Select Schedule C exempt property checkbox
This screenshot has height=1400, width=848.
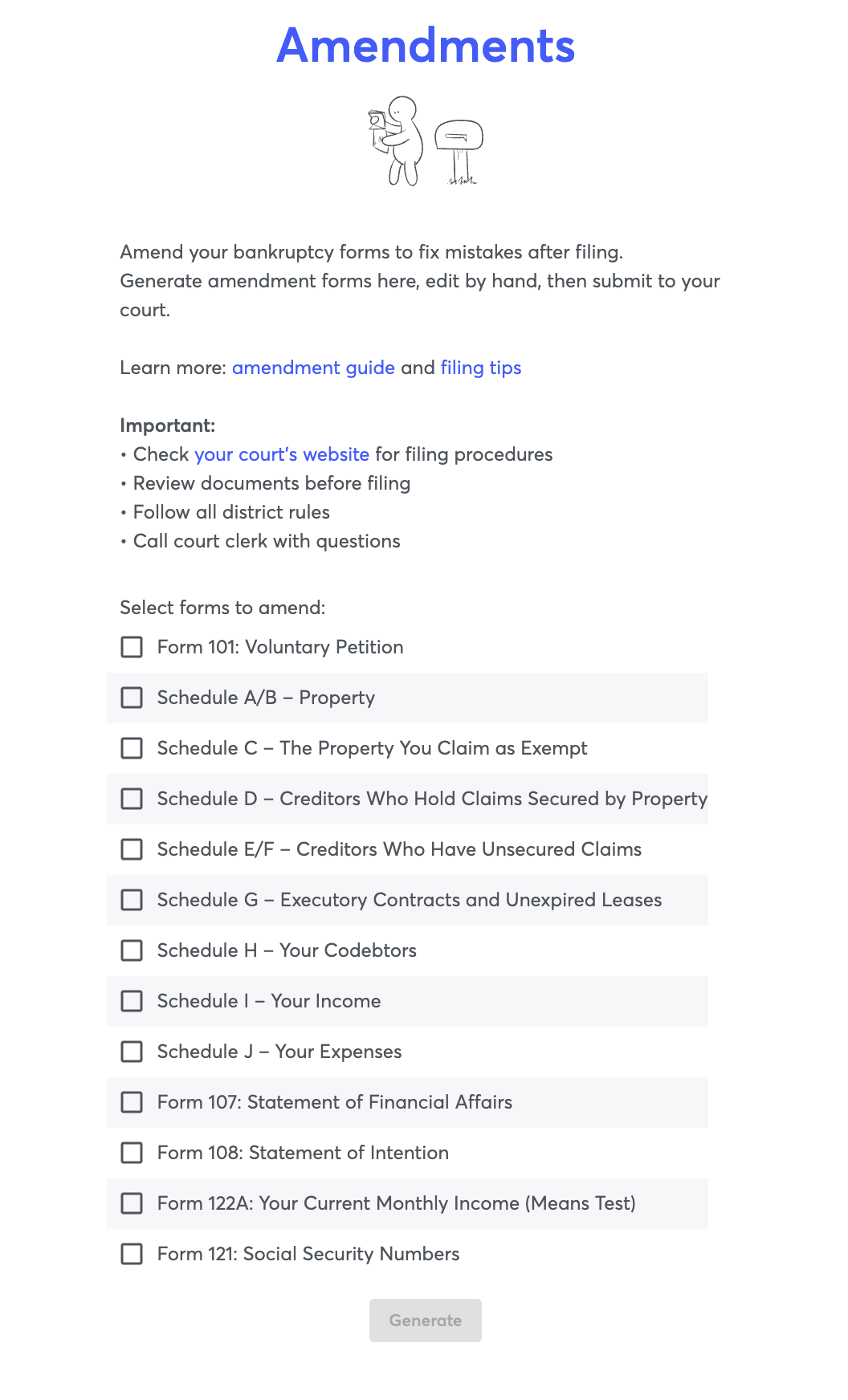point(132,748)
